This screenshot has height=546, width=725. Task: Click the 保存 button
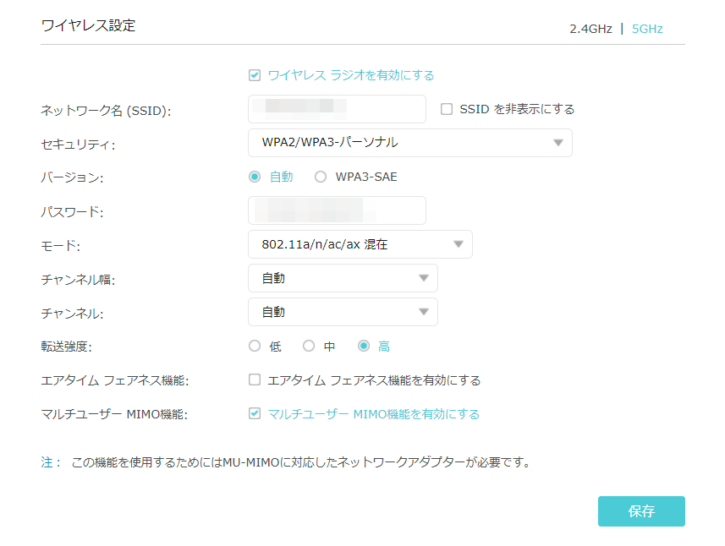(641, 511)
